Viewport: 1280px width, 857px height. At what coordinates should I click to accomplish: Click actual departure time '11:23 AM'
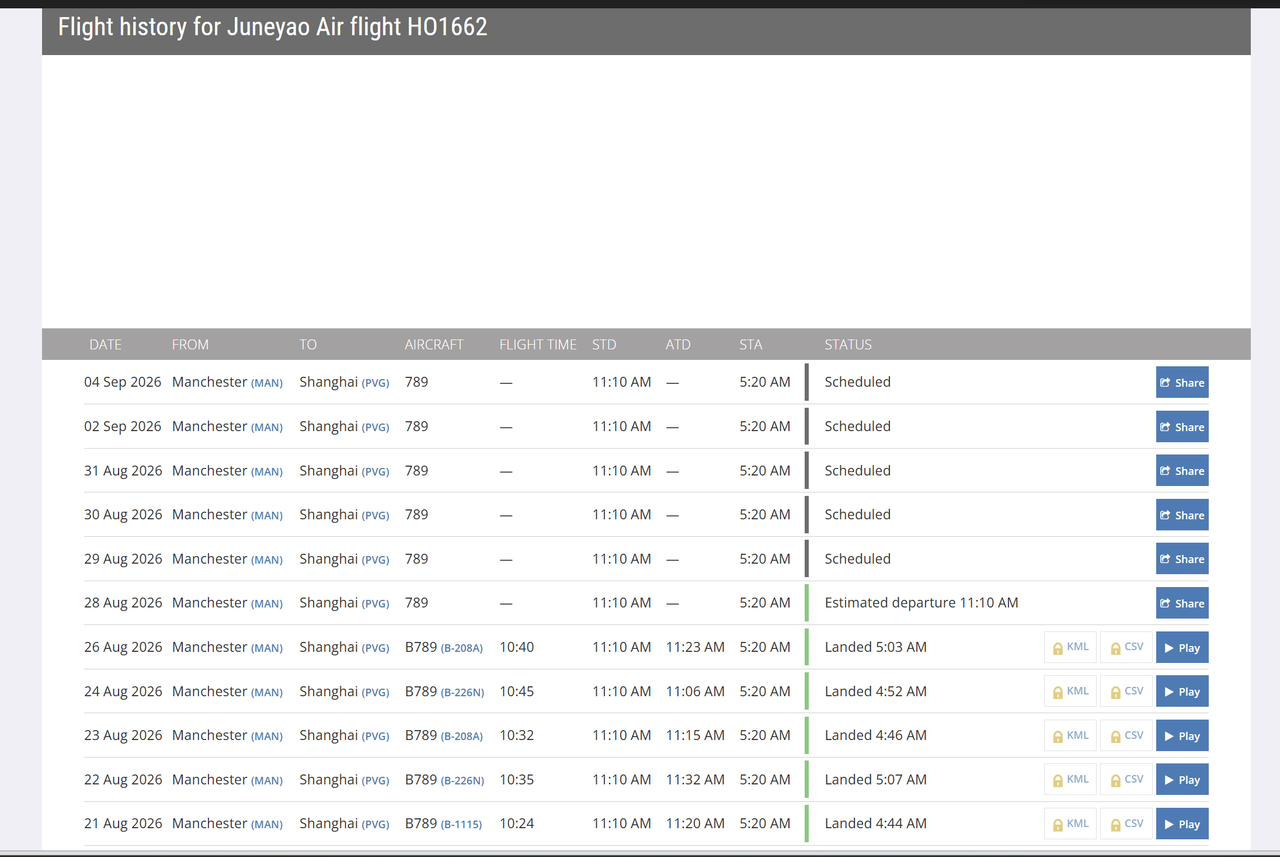[695, 647]
